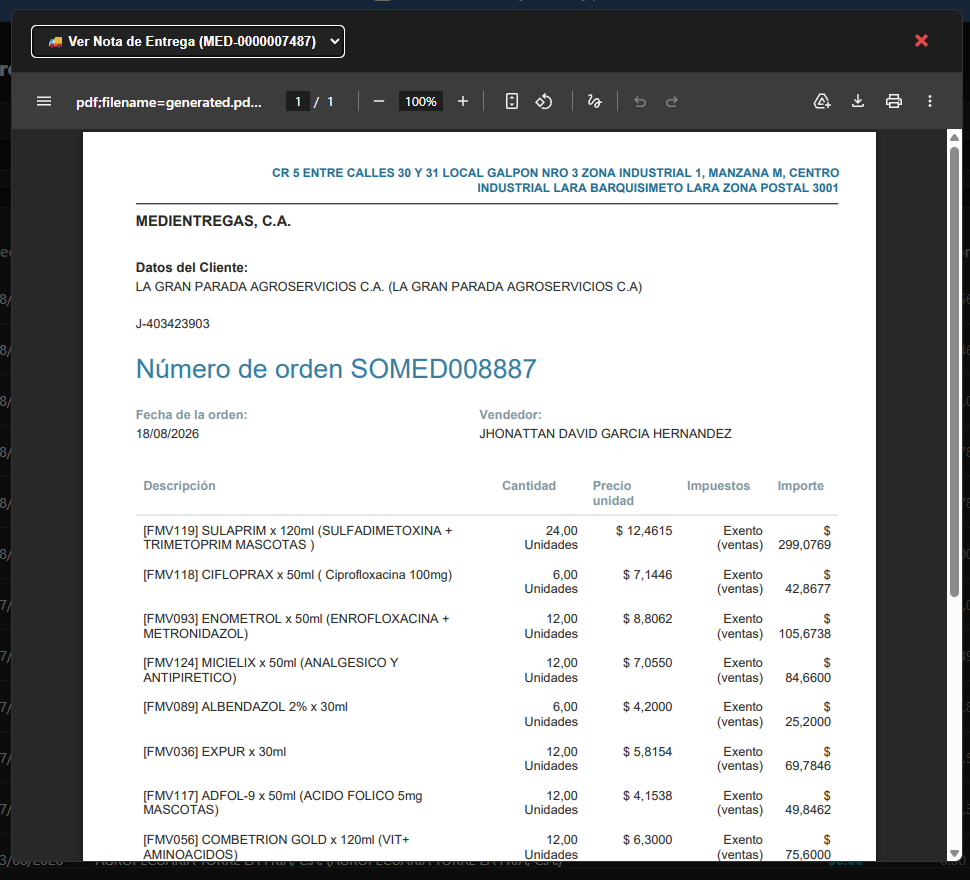This screenshot has width=970, height=880.
Task: Click the [FMV118] CIFLOPRAX x 50ml row
Action: [487, 582]
